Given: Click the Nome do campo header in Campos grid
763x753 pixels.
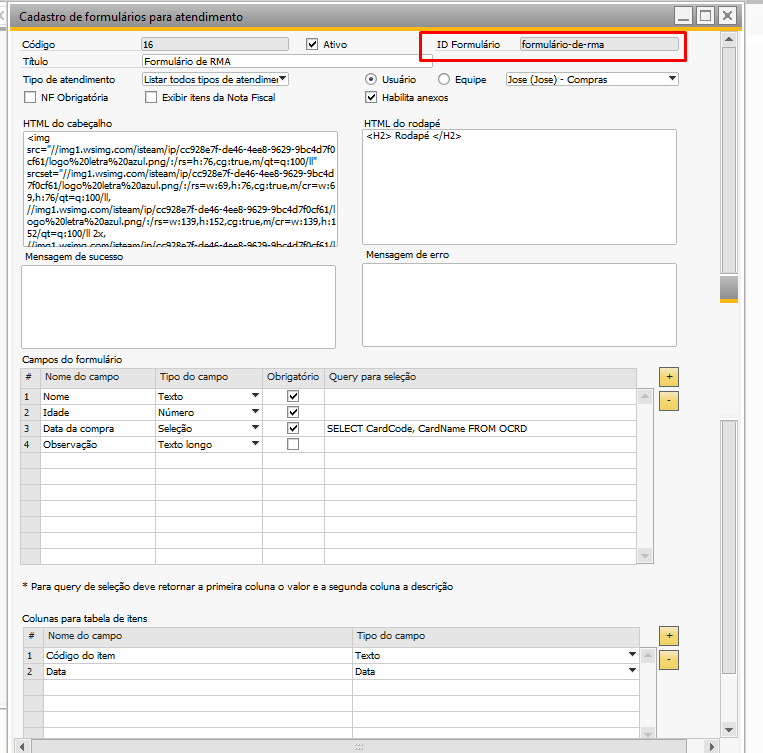Looking at the screenshot, I should pyautogui.click(x=98, y=377).
